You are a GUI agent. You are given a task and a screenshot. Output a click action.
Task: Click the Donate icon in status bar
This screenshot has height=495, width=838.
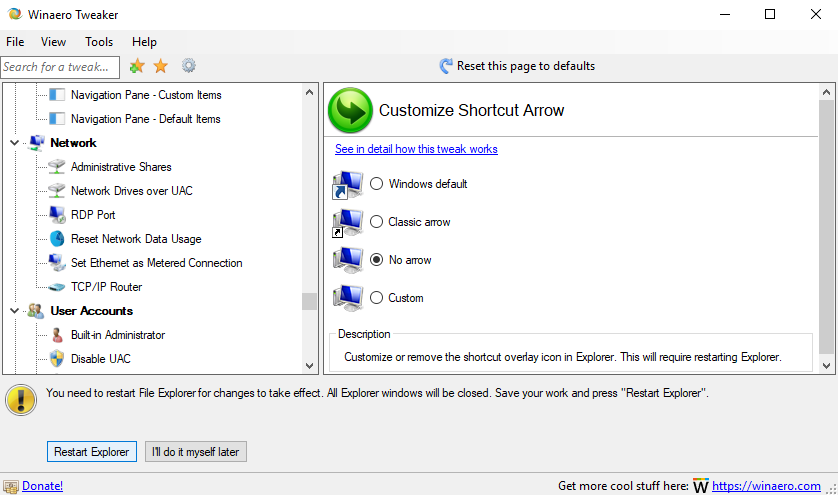coord(11,486)
